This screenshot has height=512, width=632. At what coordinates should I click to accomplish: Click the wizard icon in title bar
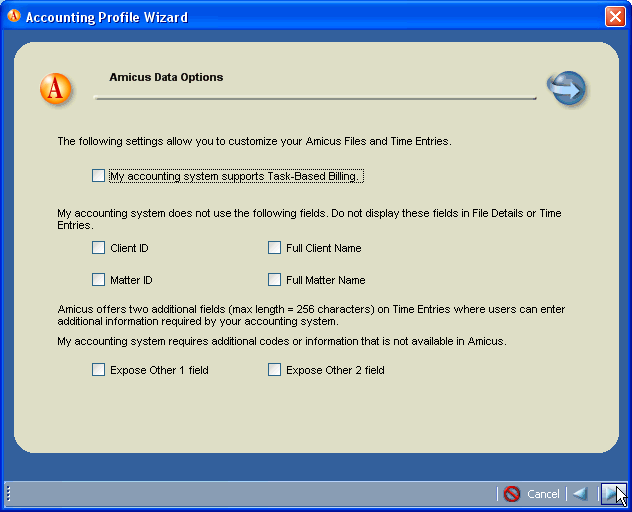14,16
